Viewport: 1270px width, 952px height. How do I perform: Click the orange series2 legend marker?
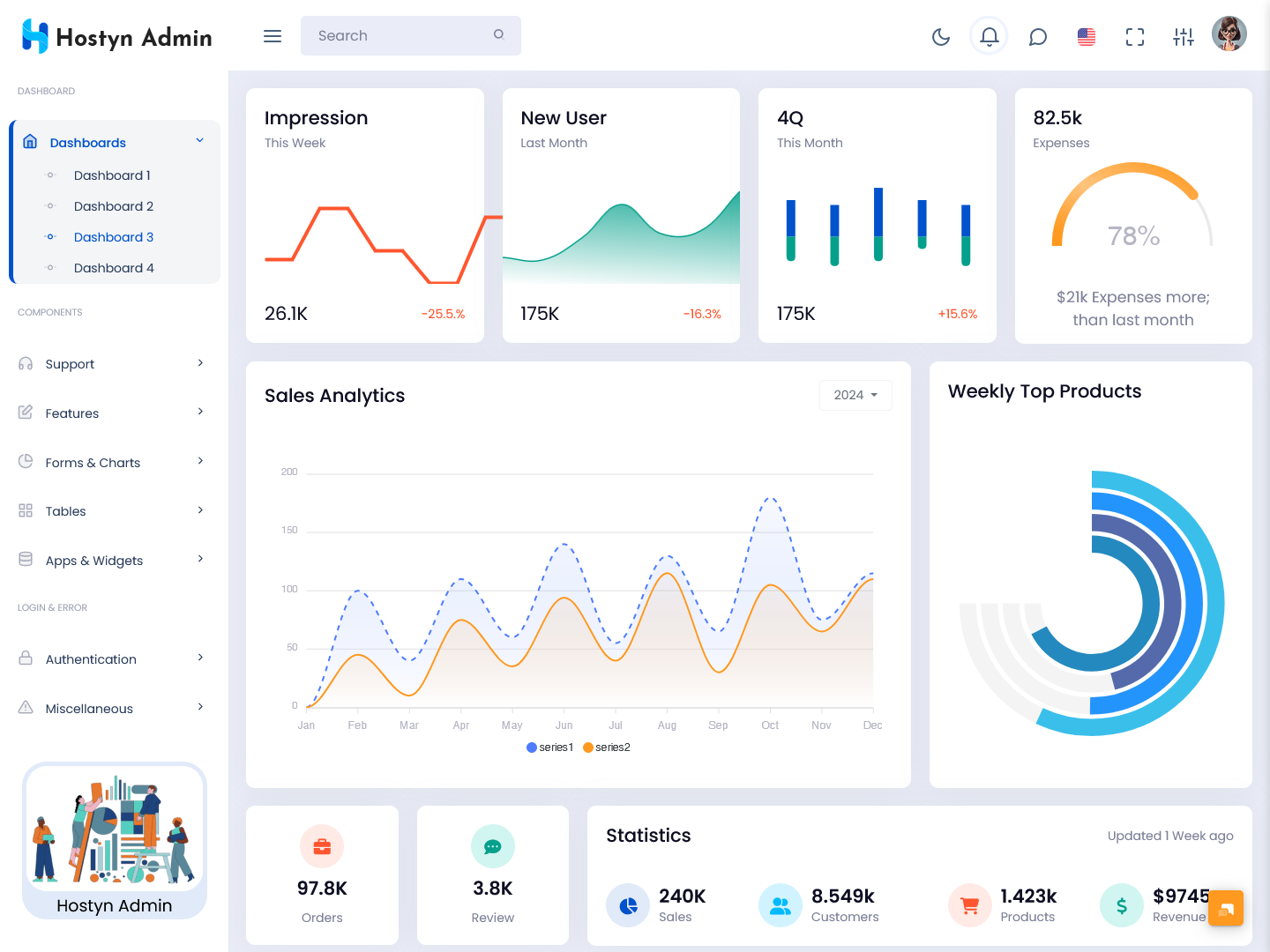pyautogui.click(x=588, y=747)
